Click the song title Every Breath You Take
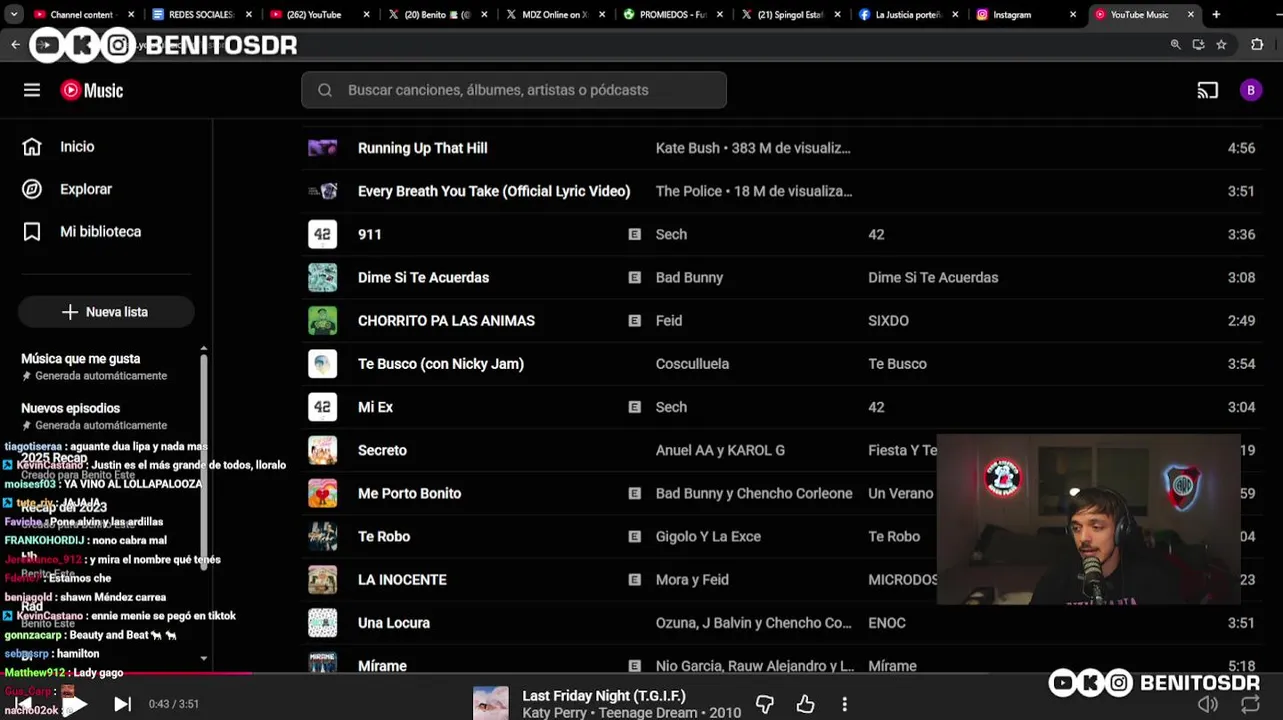1283x720 pixels. 494,191
